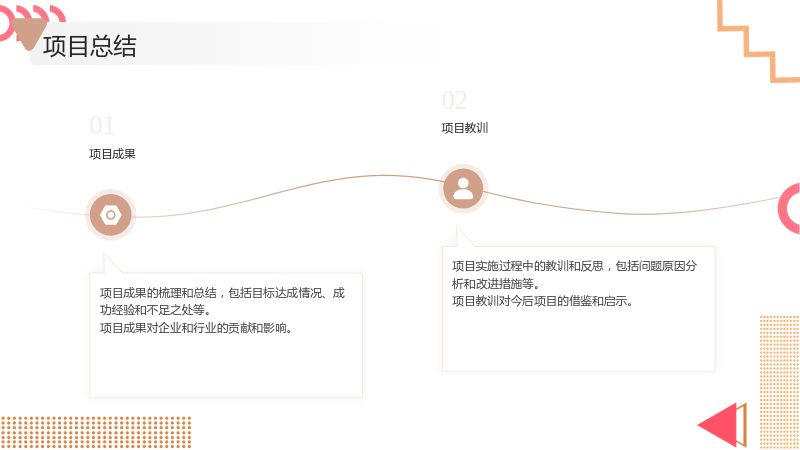Select the orange dotted pattern bottom left
800x450 pixels.
[x=96, y=433]
